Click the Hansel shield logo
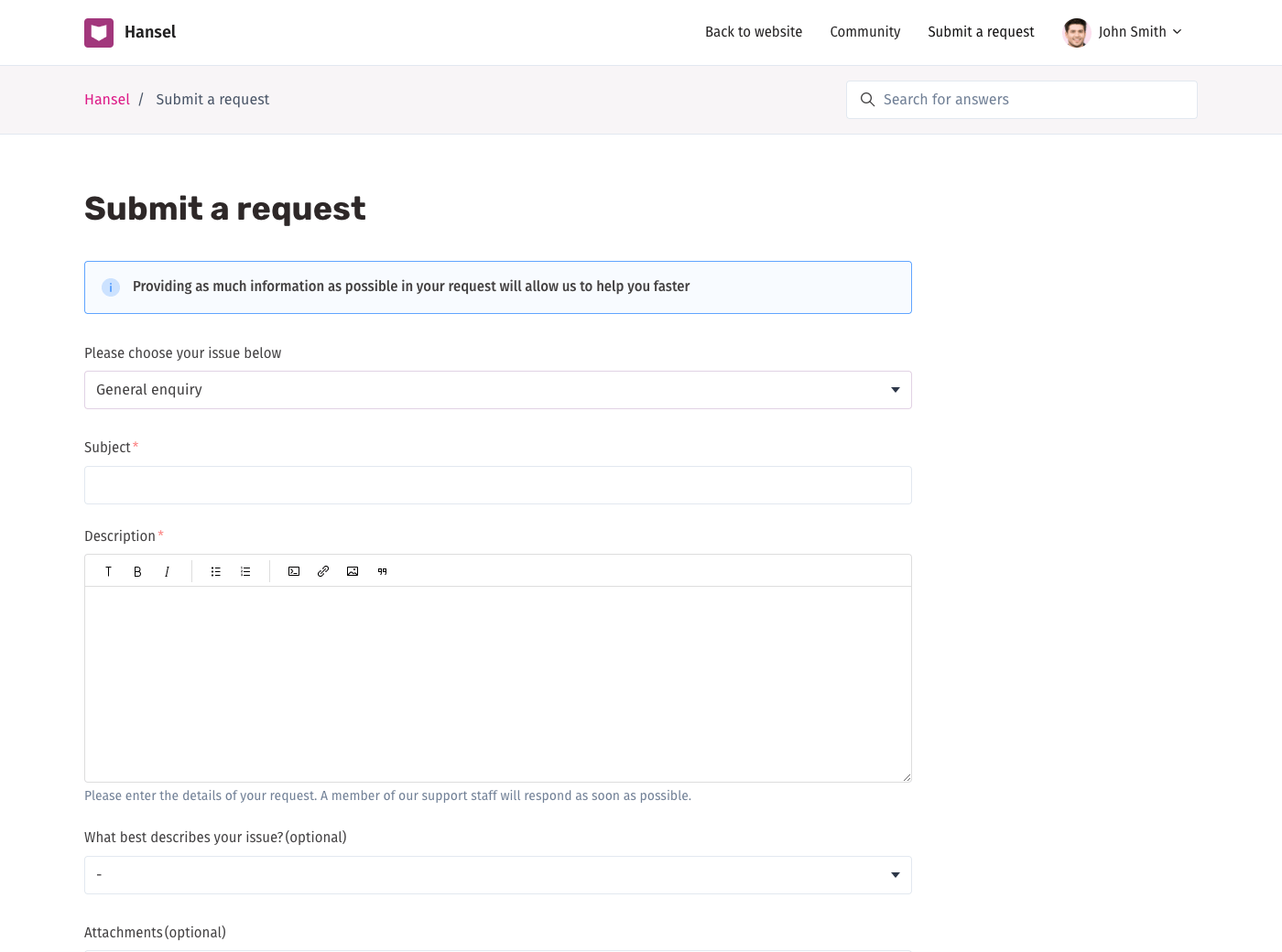This screenshot has width=1282, height=952. [x=99, y=32]
